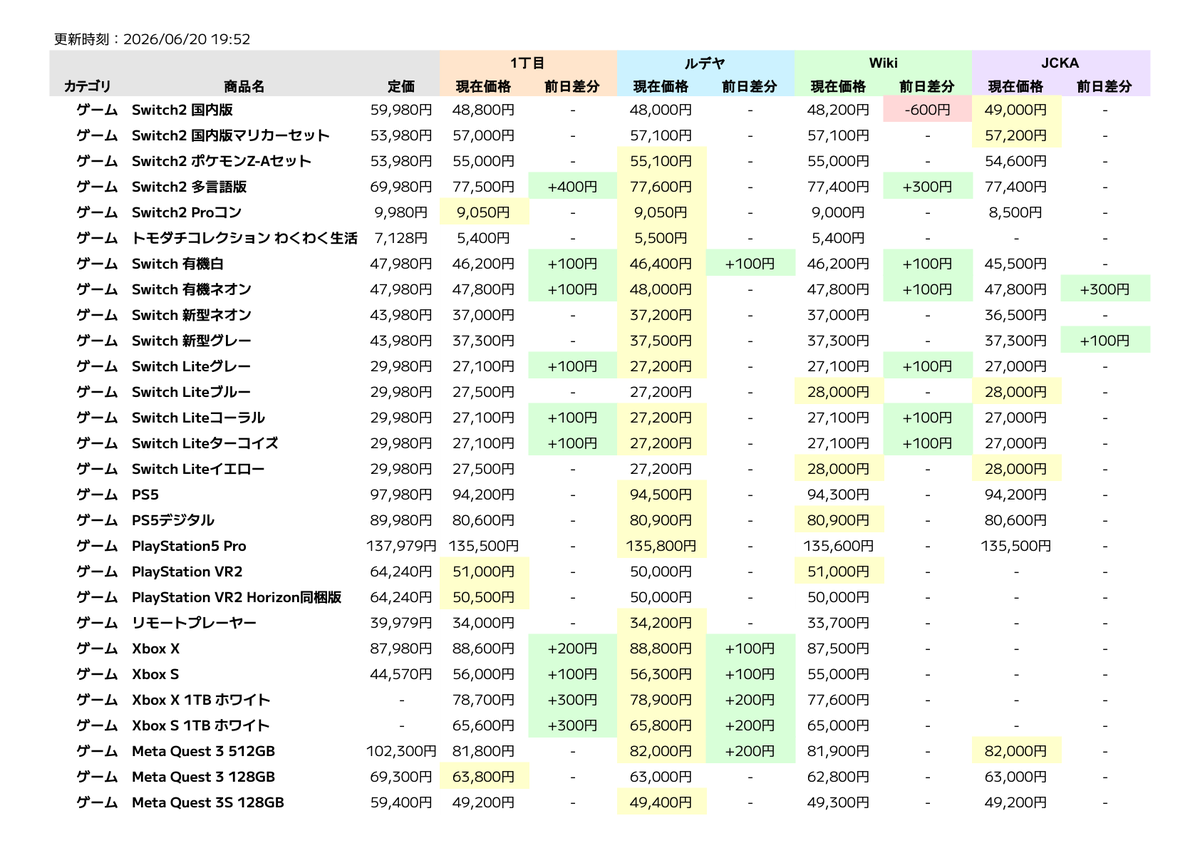The image size is (1200, 848).
Task: Select product name Switch2 ポケモンZ-Aセット
Action: [221, 161]
